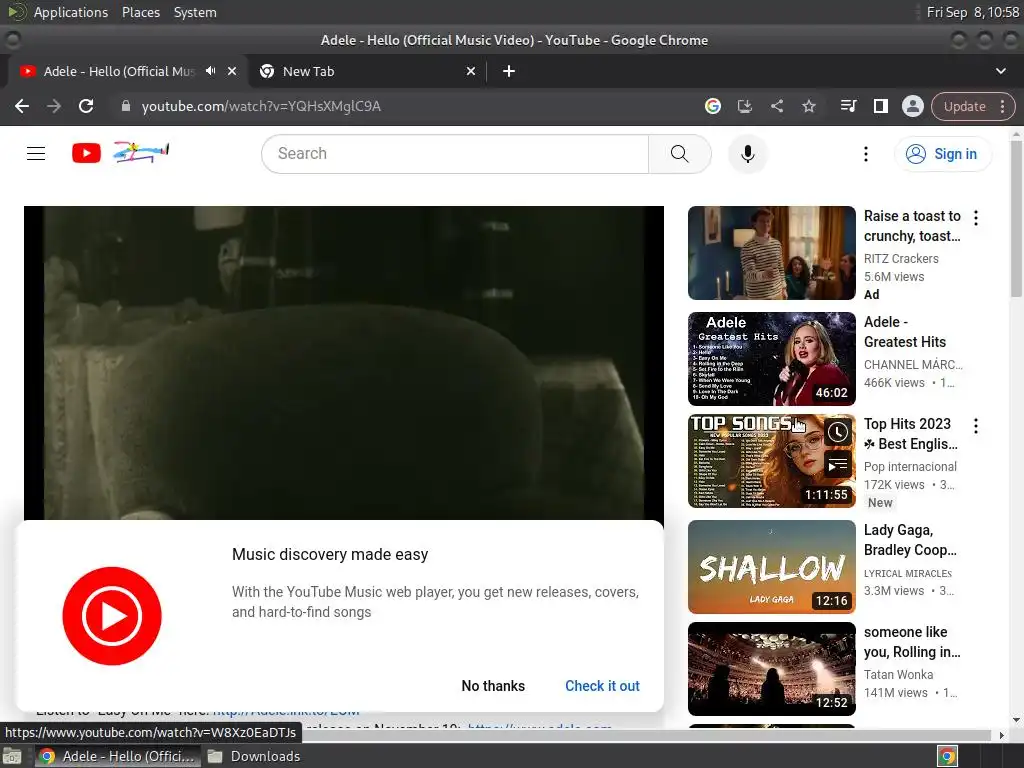Open the RITZ Crackers ad thumbnail

coord(771,253)
